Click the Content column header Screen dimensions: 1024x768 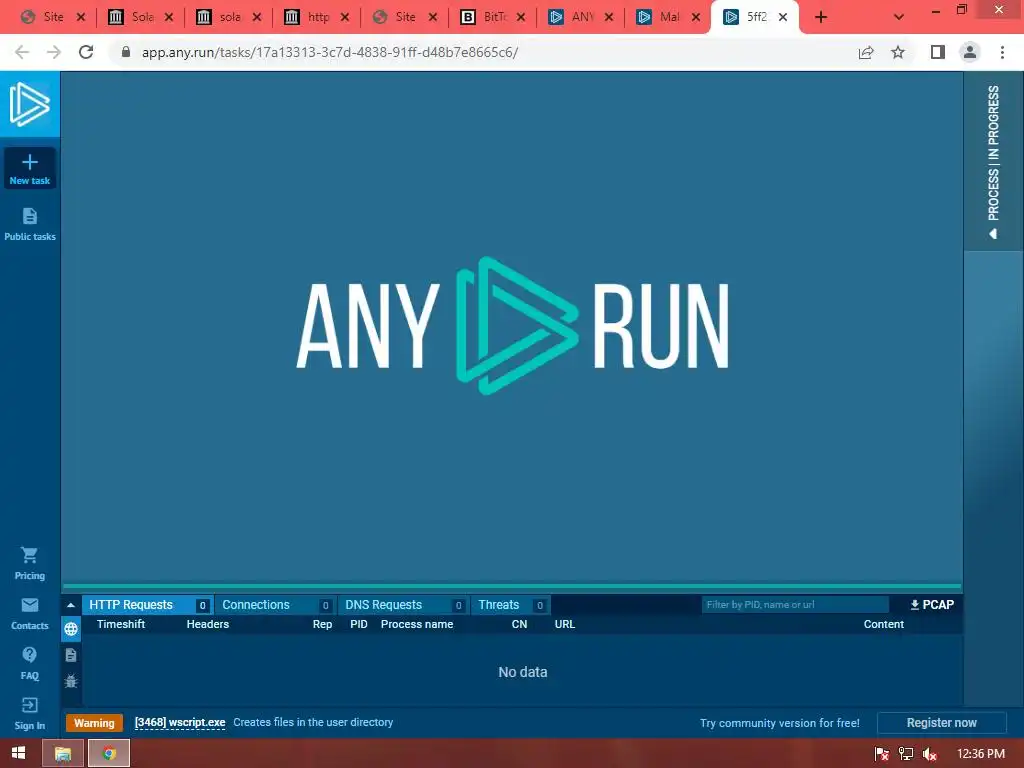(884, 624)
